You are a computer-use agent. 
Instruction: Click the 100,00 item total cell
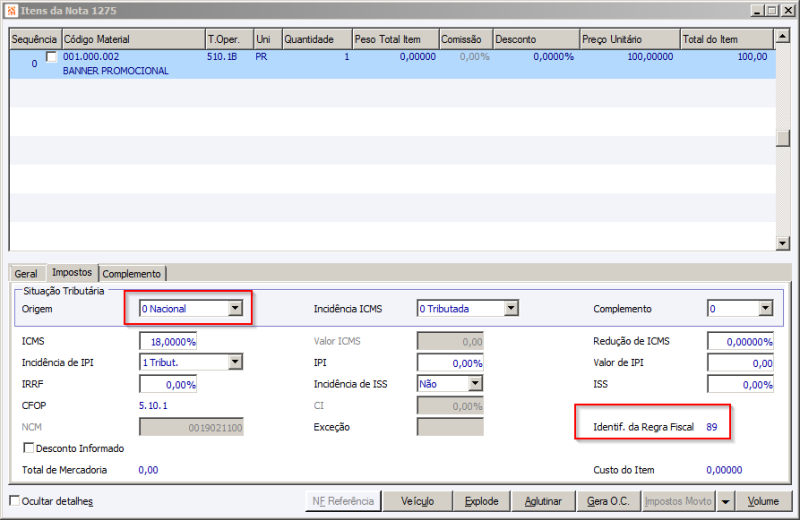pyautogui.click(x=752, y=57)
